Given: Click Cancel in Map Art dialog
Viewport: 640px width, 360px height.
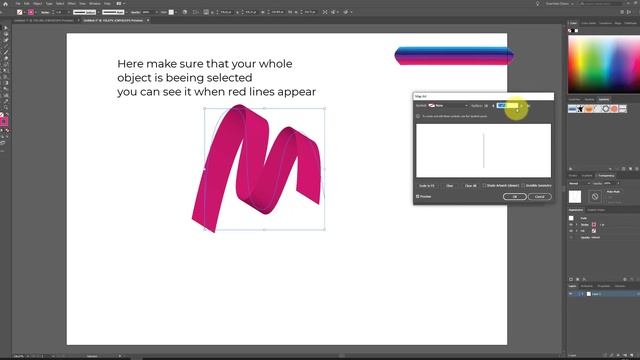Looking at the screenshot, I should click(x=540, y=196).
